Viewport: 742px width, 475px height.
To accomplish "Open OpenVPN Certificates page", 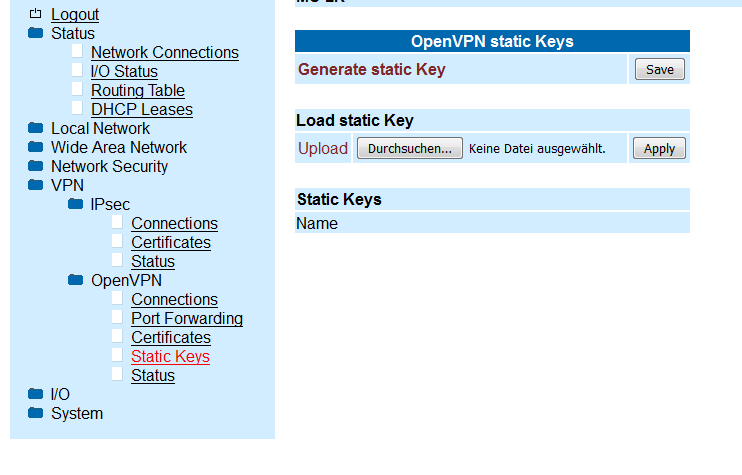I will [x=171, y=337].
